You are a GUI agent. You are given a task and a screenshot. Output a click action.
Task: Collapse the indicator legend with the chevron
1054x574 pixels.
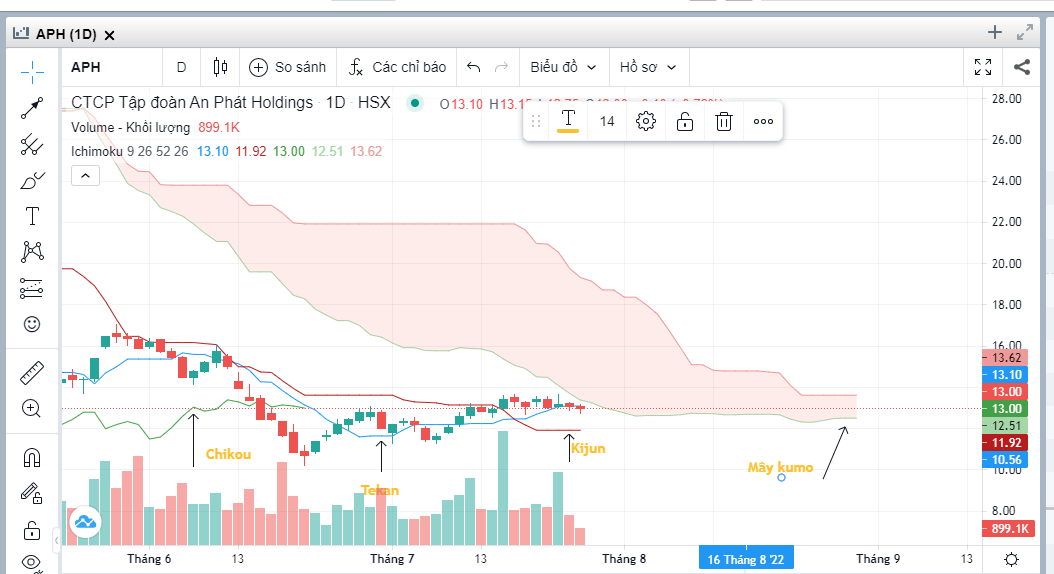(x=85, y=175)
